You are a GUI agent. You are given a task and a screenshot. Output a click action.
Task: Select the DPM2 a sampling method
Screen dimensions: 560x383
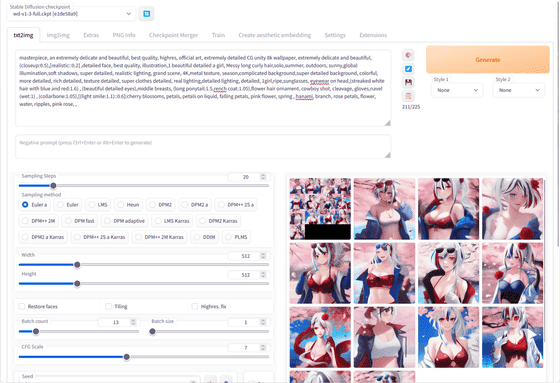(195, 205)
